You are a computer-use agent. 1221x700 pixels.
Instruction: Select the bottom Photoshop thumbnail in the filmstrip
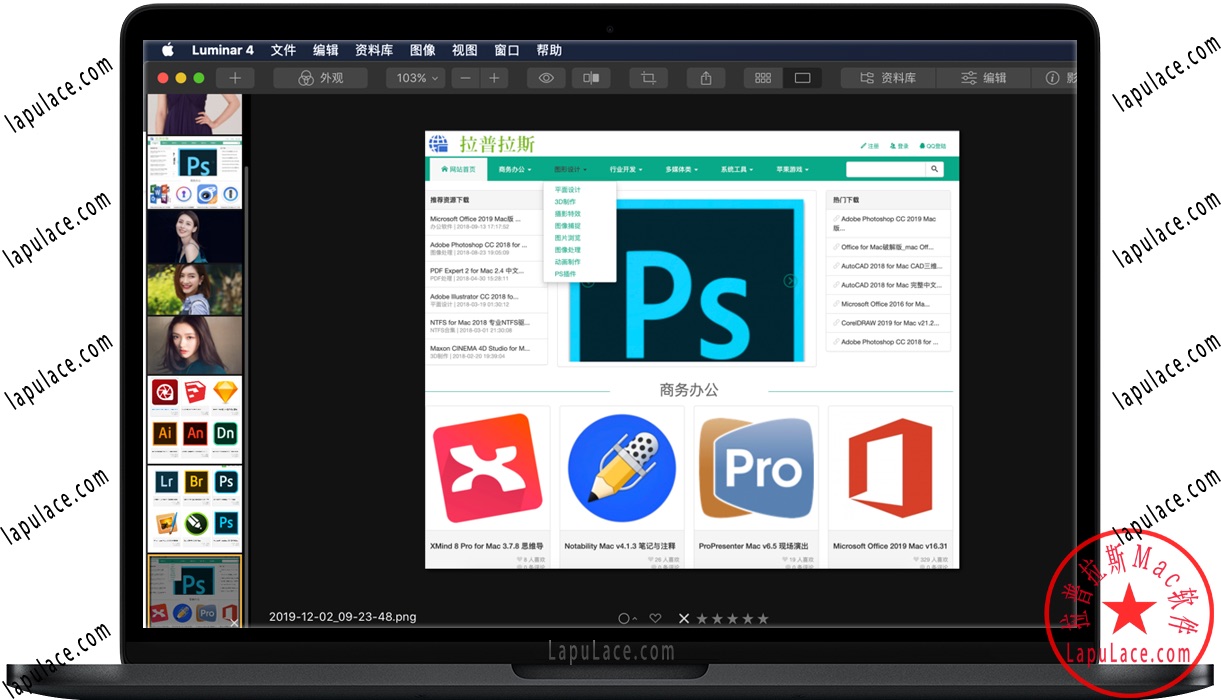(x=194, y=590)
